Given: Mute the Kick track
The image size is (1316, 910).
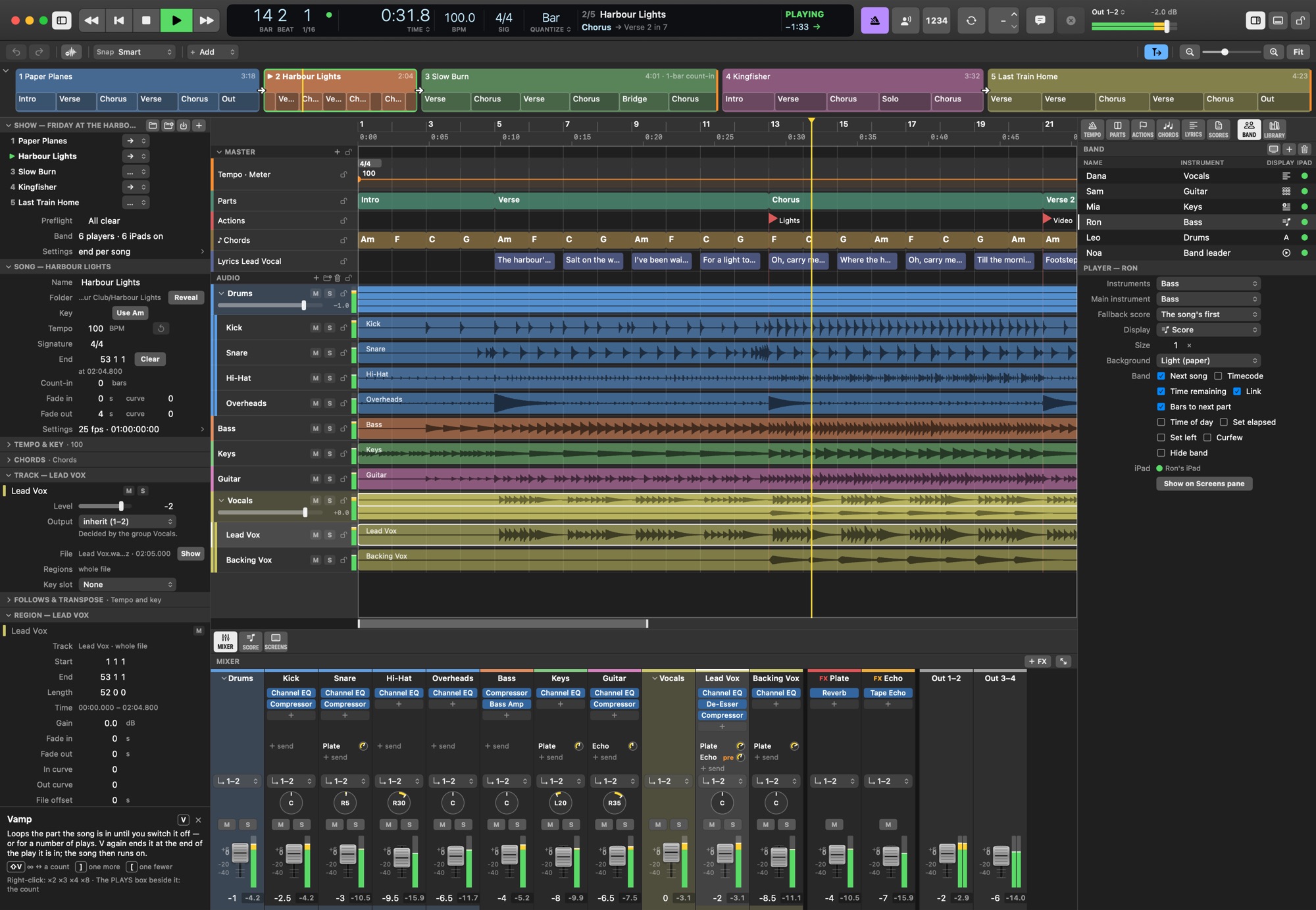Looking at the screenshot, I should click(316, 328).
